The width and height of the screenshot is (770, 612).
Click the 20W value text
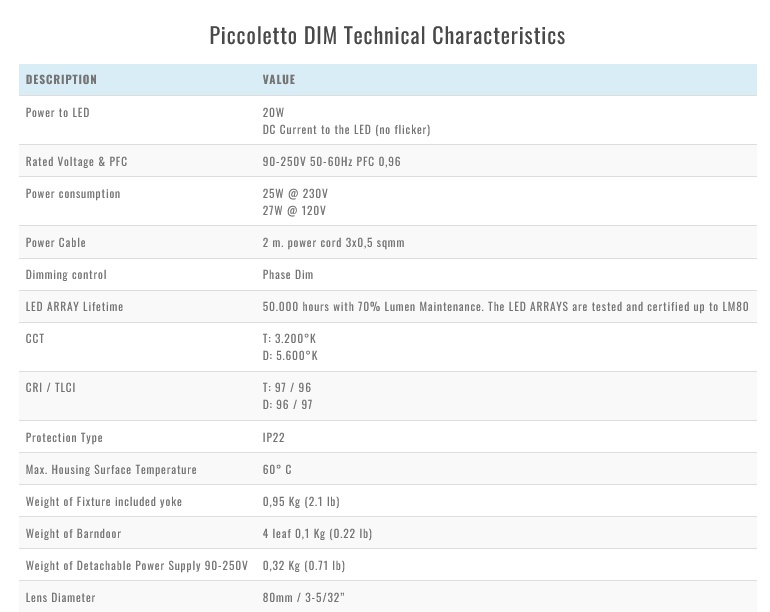[273, 113]
